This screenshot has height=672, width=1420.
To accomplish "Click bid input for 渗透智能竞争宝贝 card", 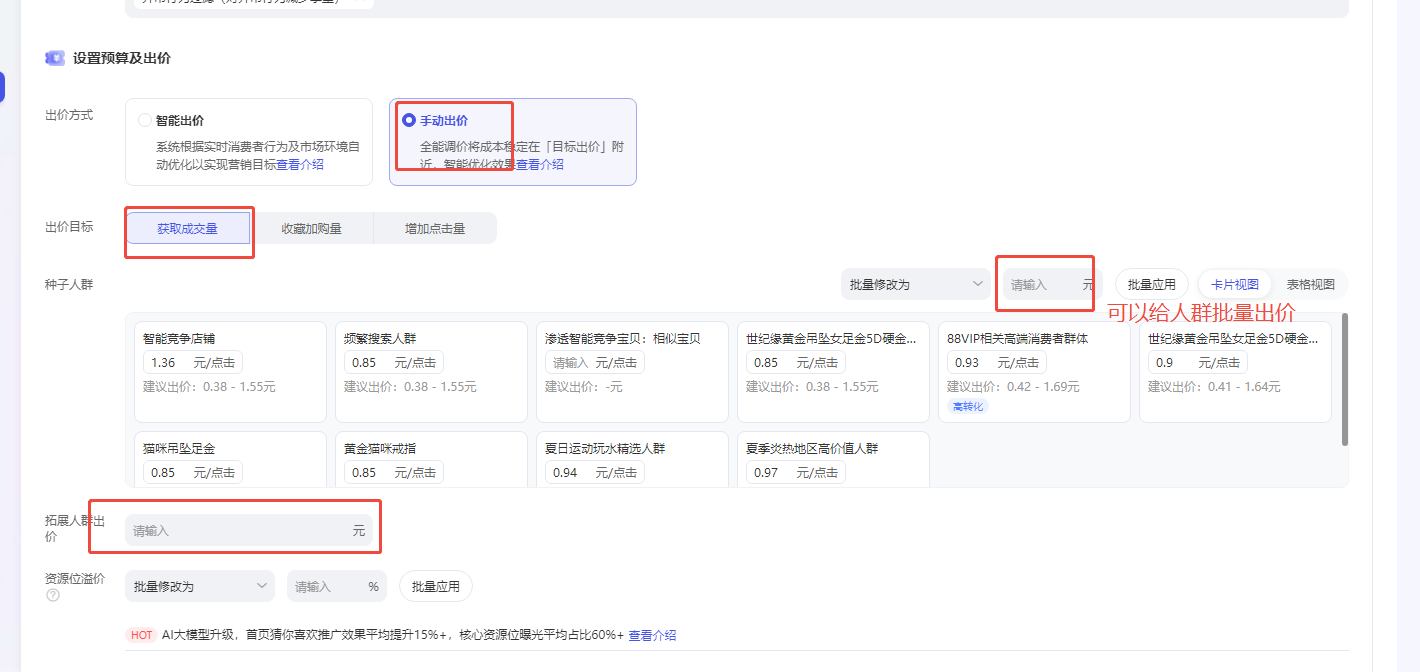I will pyautogui.click(x=570, y=363).
